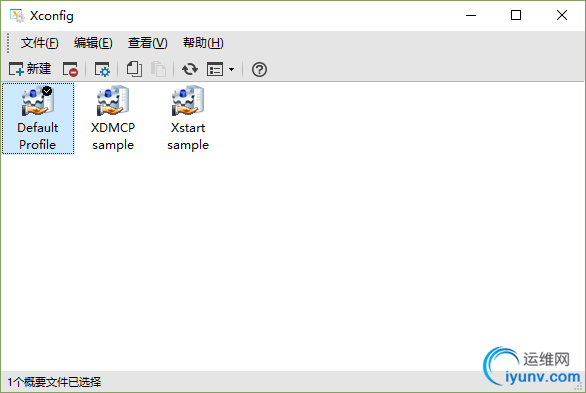This screenshot has height=393, width=586.
Task: Maximize the Xconfig window
Action: [516, 15]
